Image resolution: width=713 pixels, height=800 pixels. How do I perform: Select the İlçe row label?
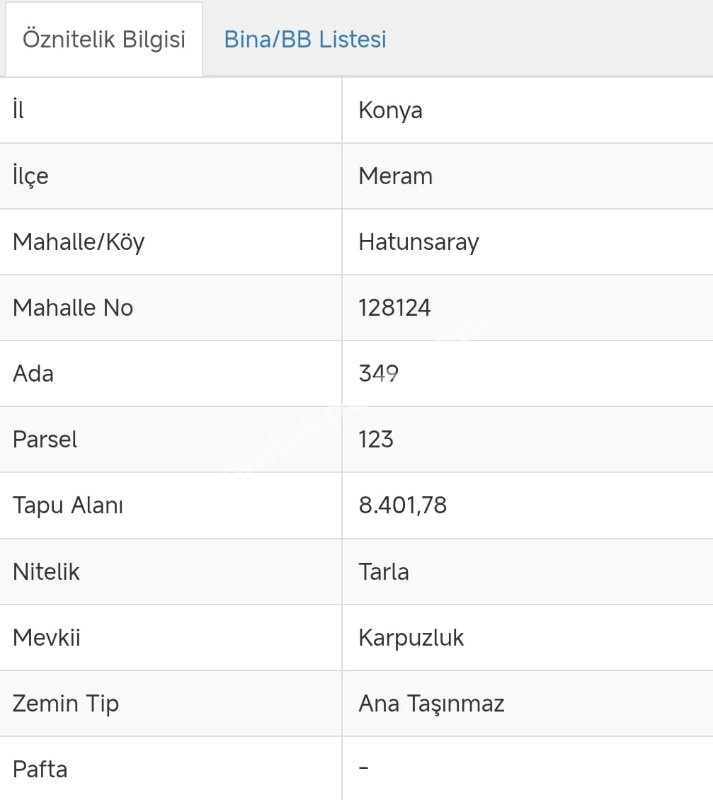pyautogui.click(x=30, y=176)
